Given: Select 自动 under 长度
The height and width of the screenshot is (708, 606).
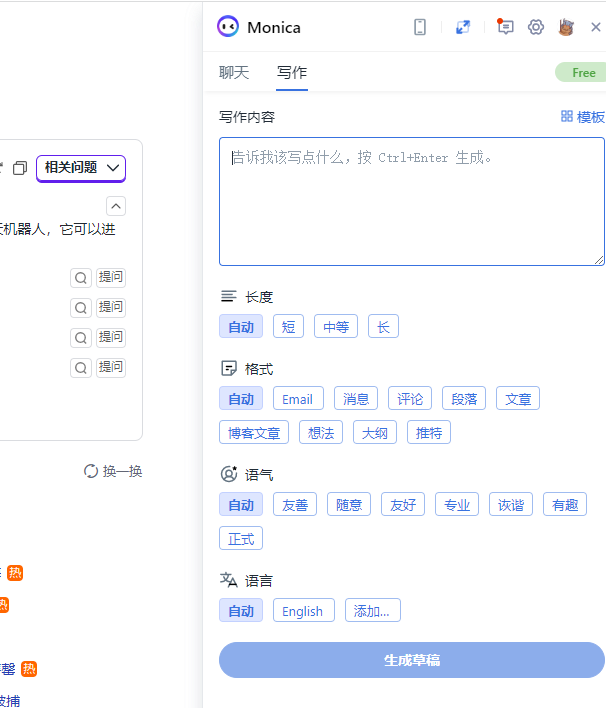Looking at the screenshot, I should click(x=241, y=326).
